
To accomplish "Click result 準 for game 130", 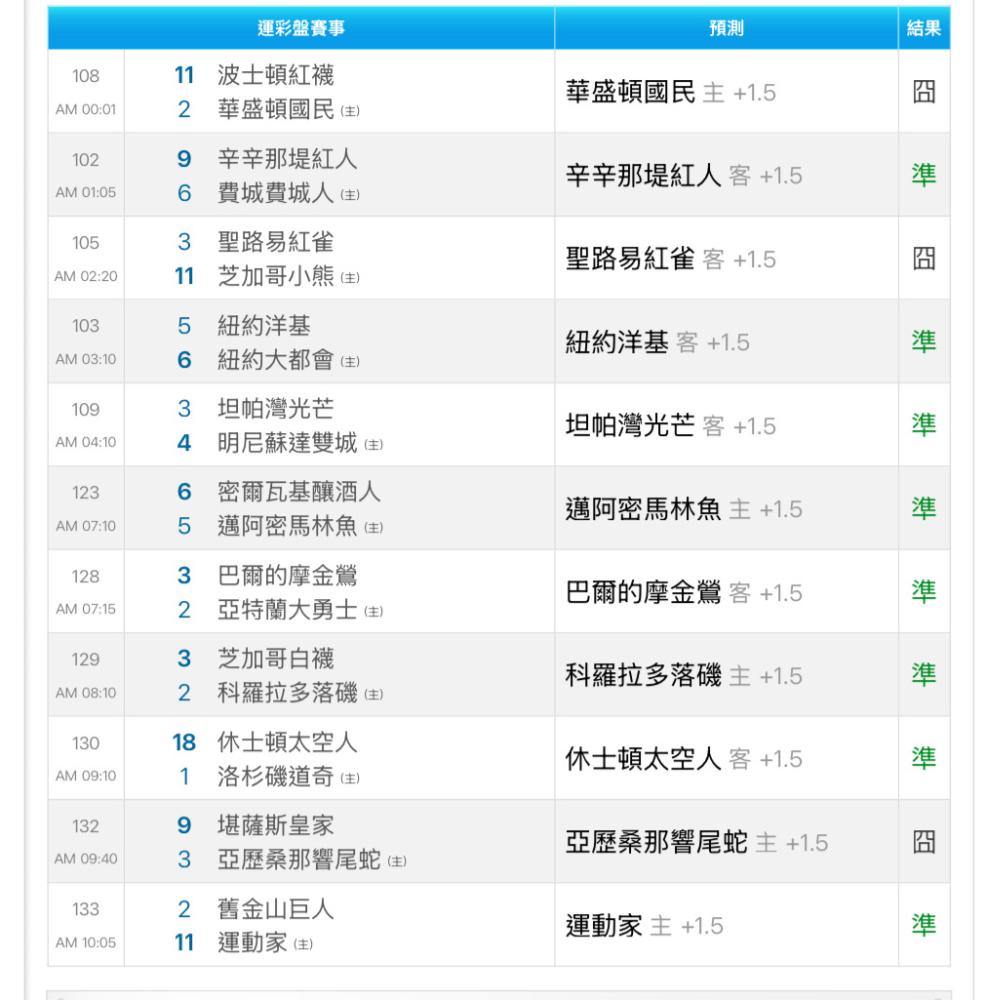I will click(924, 758).
